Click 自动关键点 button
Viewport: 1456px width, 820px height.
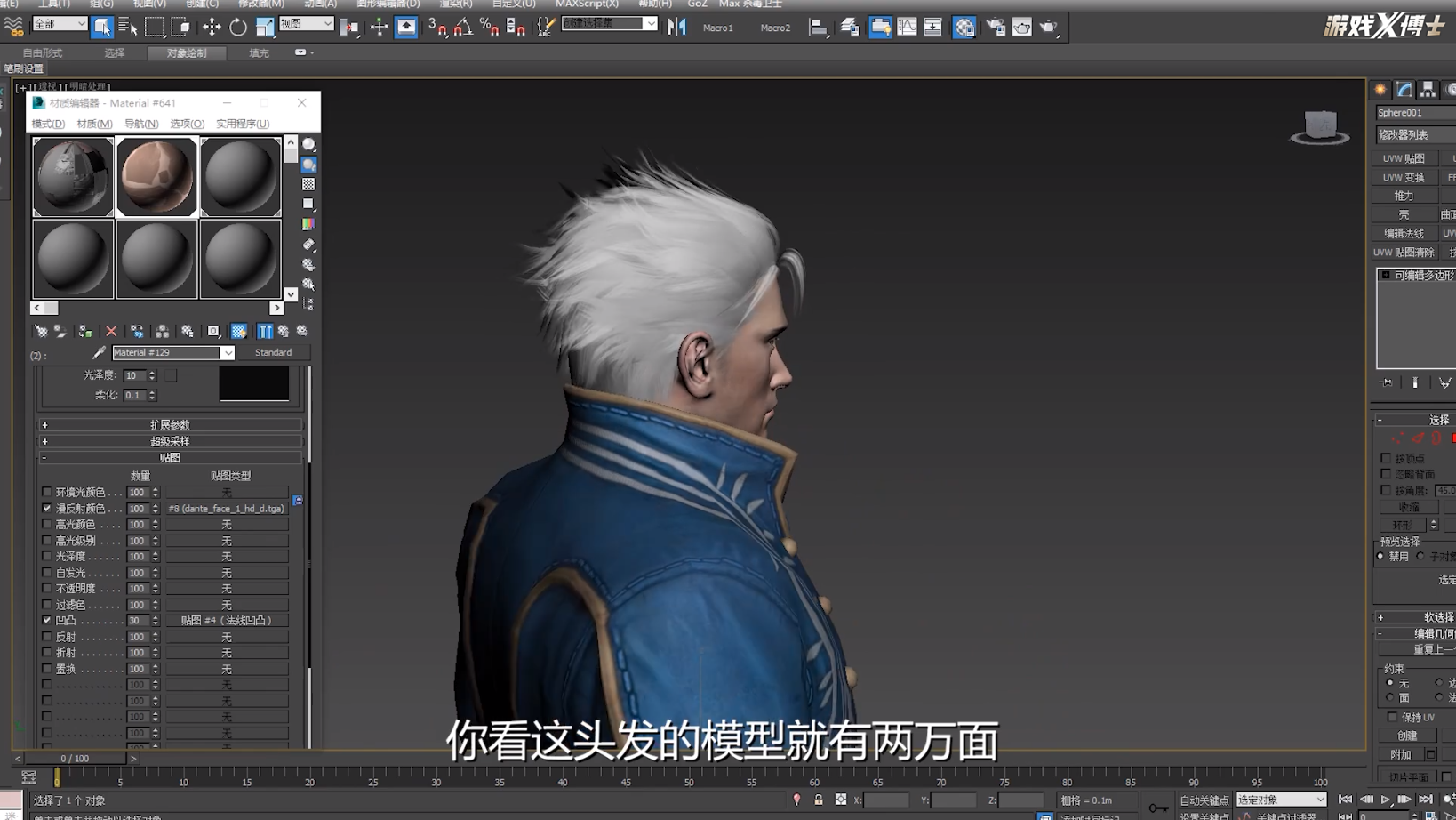[1204, 800]
